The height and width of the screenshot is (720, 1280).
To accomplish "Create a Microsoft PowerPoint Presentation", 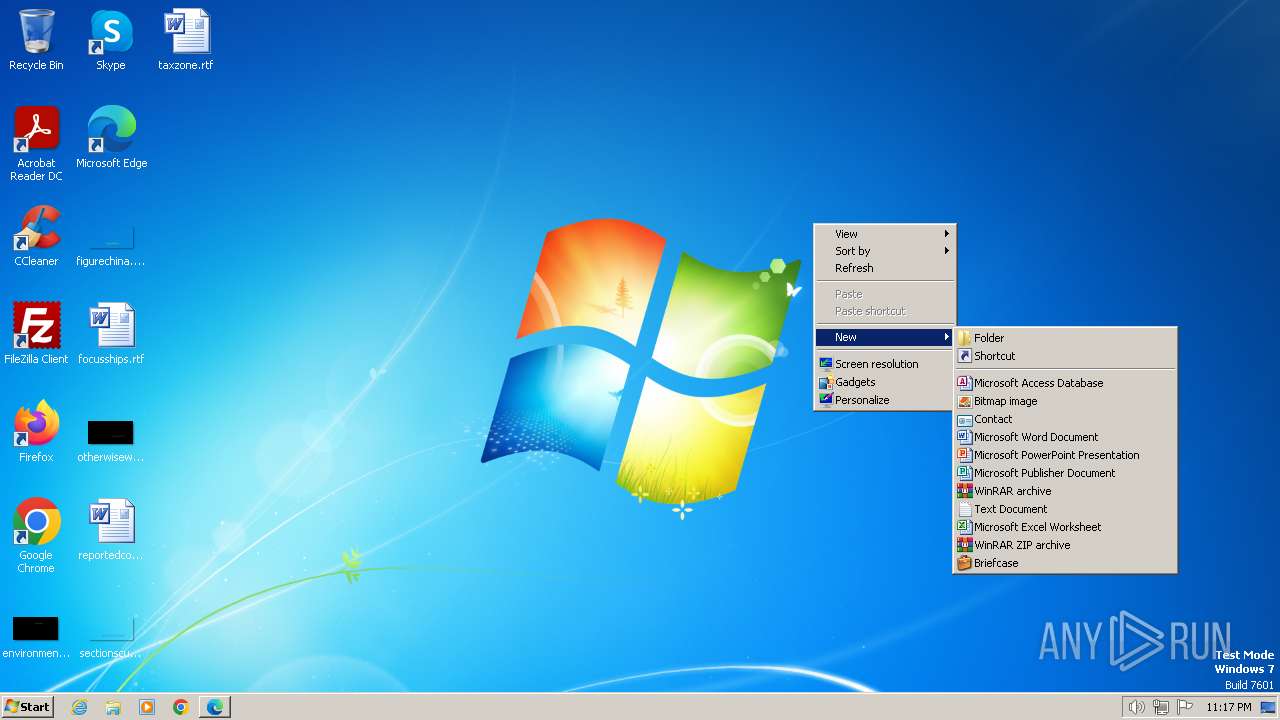I will 1065,455.
